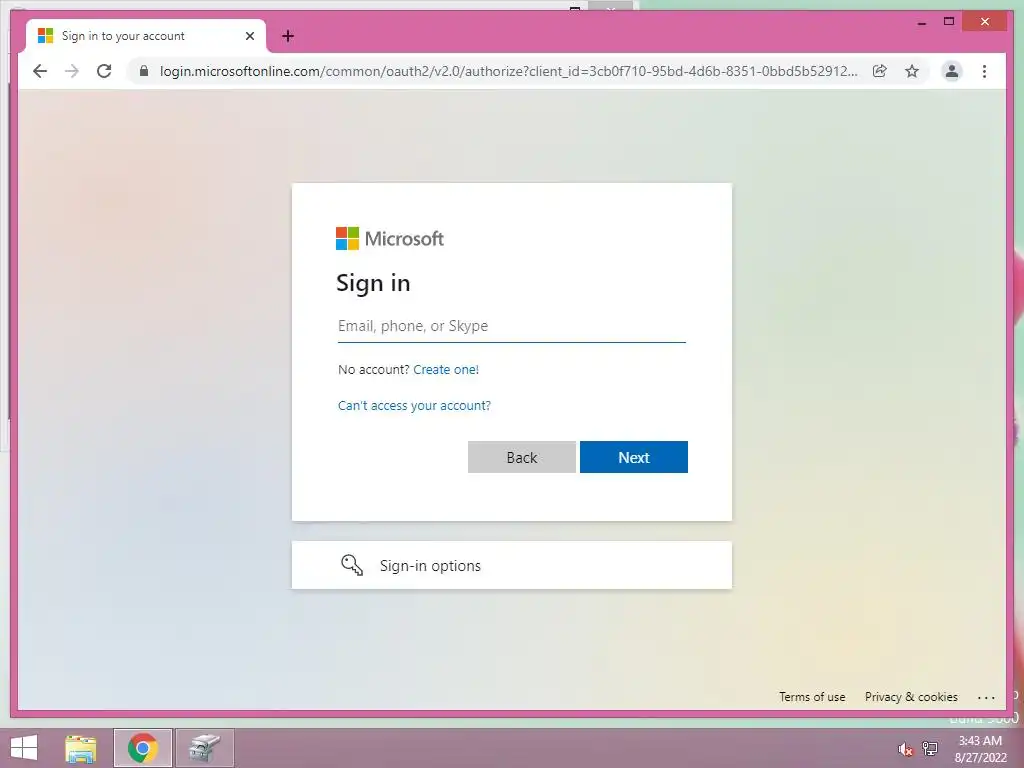
Task: Open Terms of use link
Action: (x=812, y=697)
